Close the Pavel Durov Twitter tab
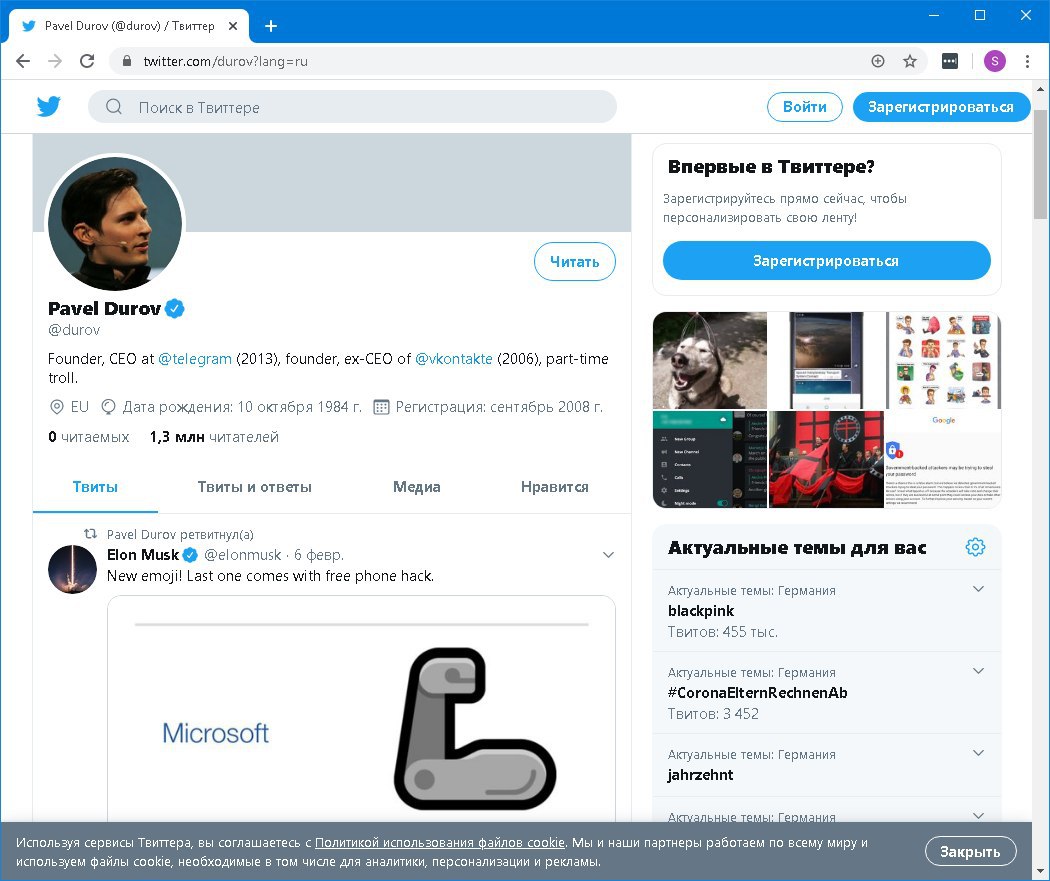 pos(232,26)
